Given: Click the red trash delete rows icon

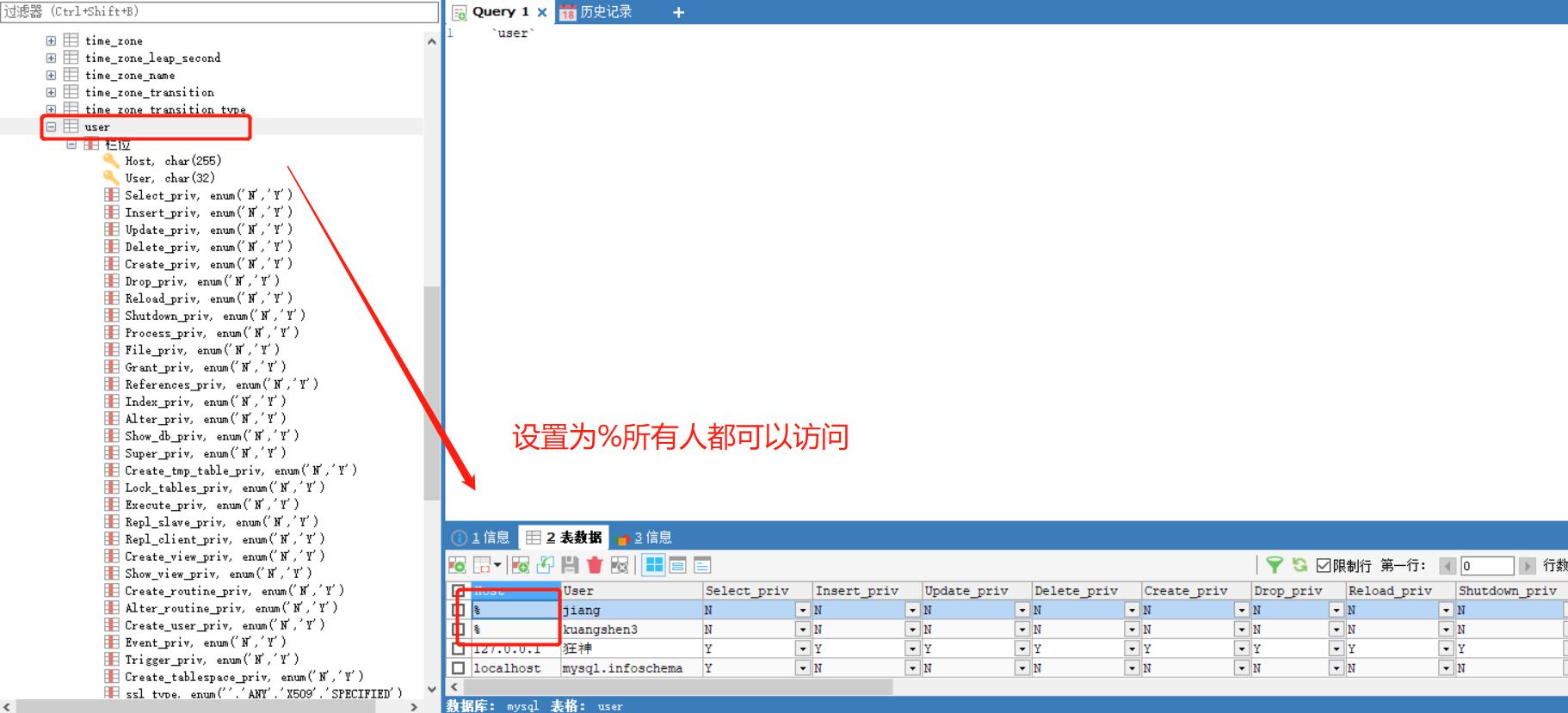Looking at the screenshot, I should (x=595, y=565).
